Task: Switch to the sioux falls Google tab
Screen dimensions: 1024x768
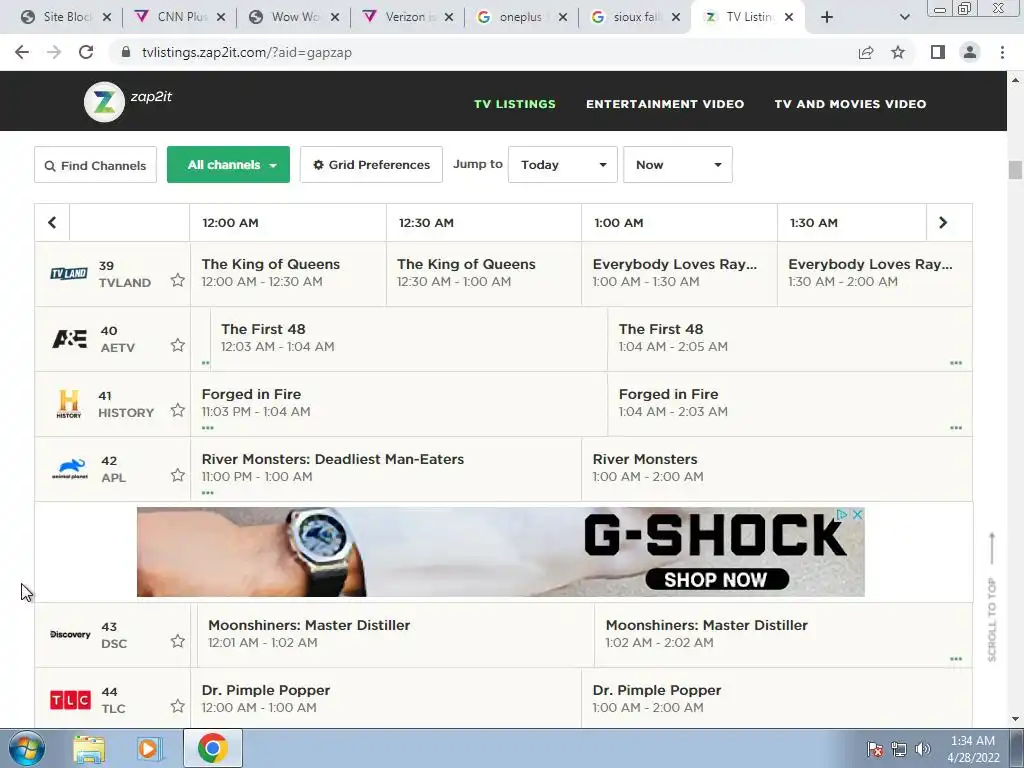Action: click(635, 17)
